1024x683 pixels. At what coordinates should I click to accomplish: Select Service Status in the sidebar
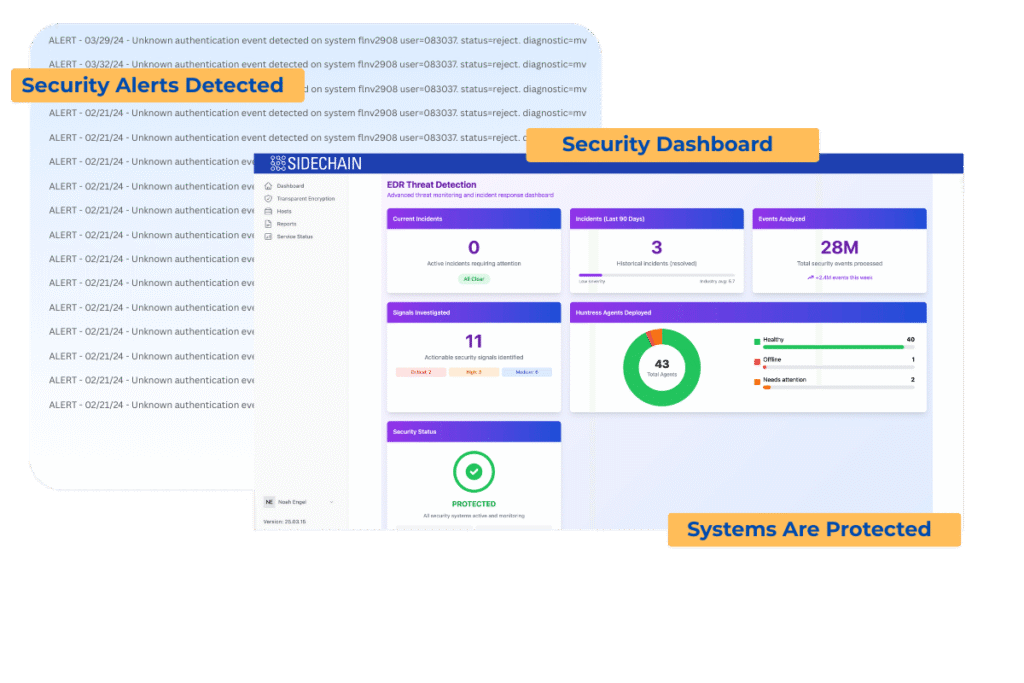click(295, 236)
